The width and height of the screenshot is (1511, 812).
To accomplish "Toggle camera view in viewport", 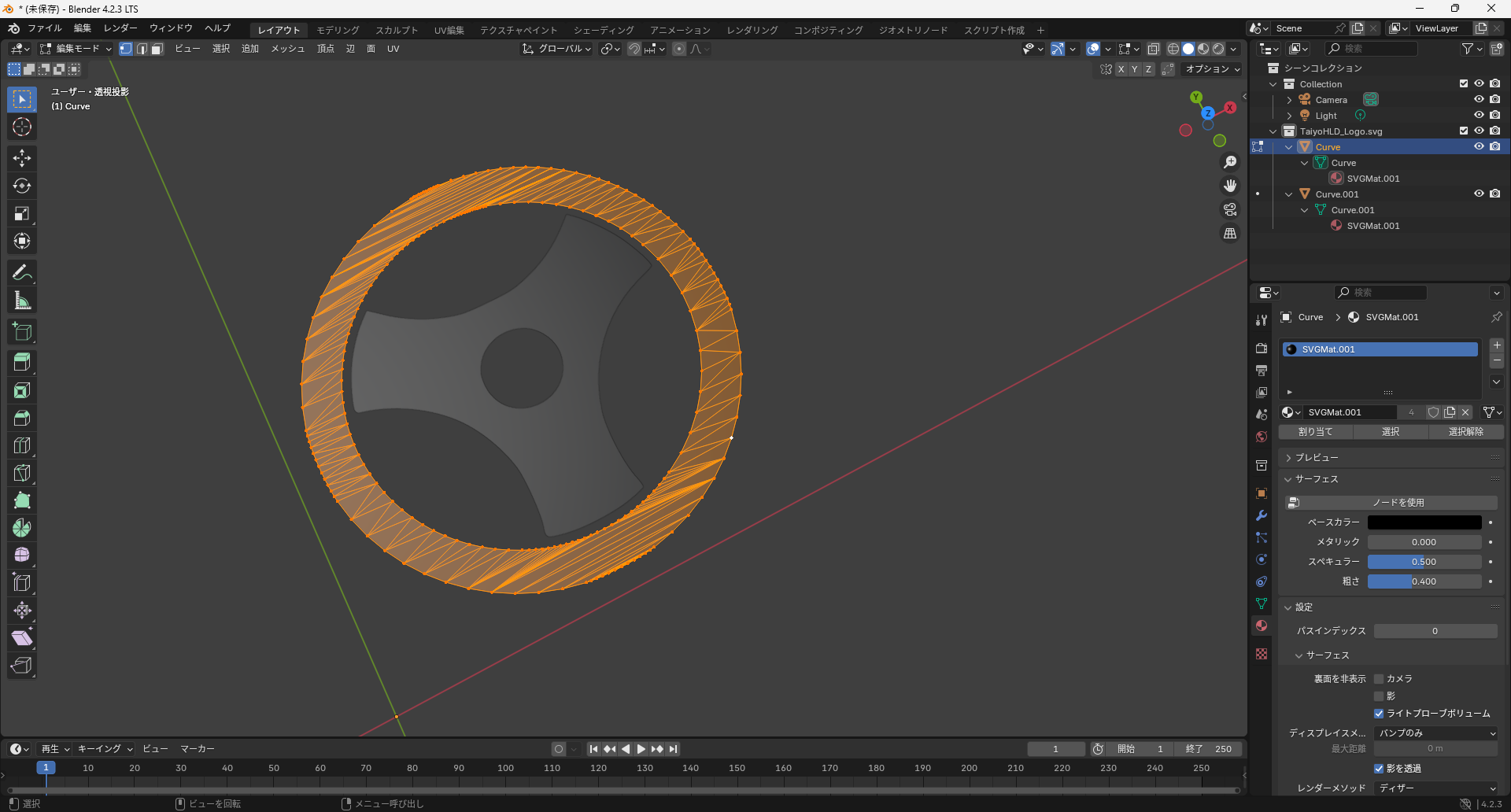I will tap(1229, 210).
